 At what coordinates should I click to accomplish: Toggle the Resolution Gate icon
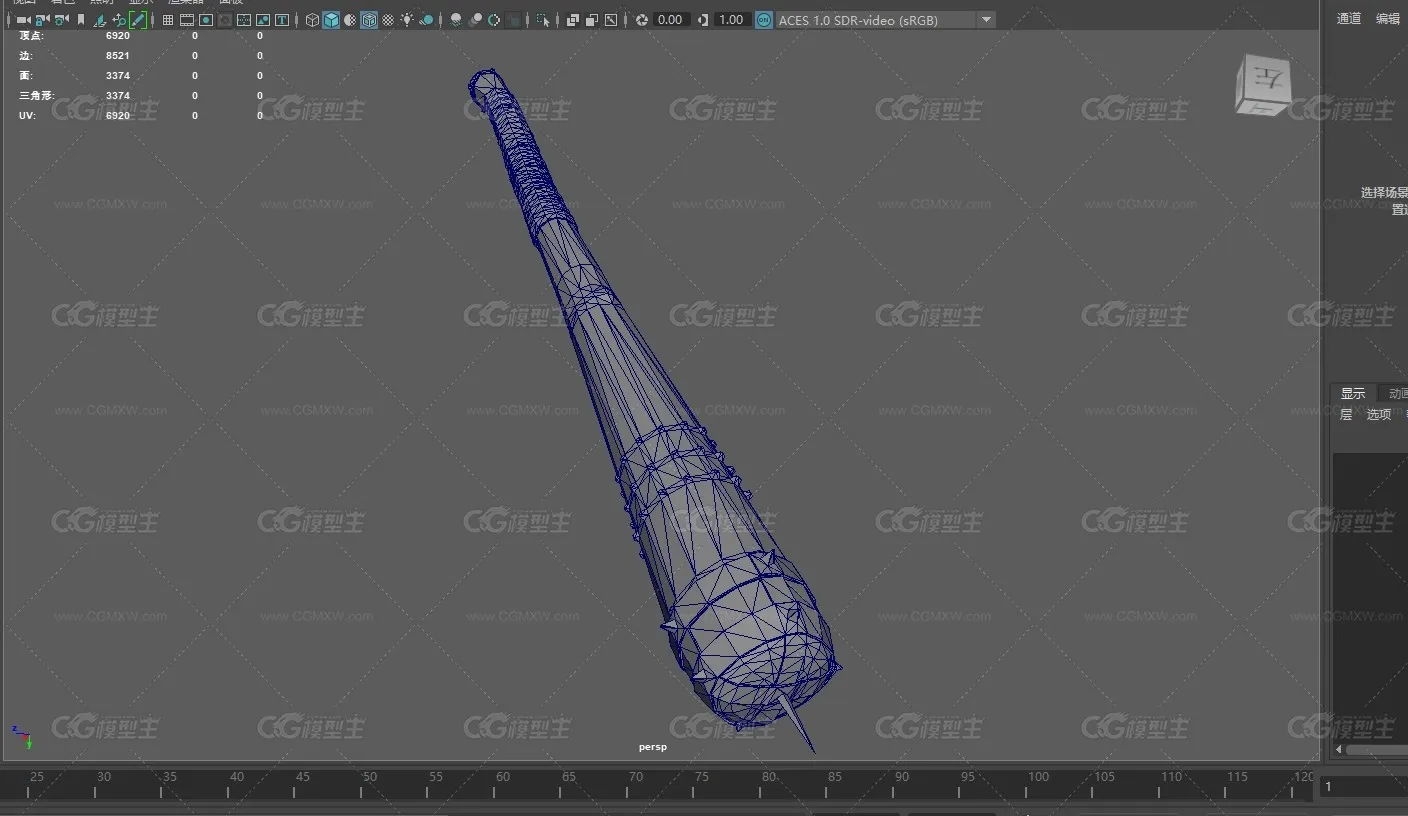pos(206,20)
